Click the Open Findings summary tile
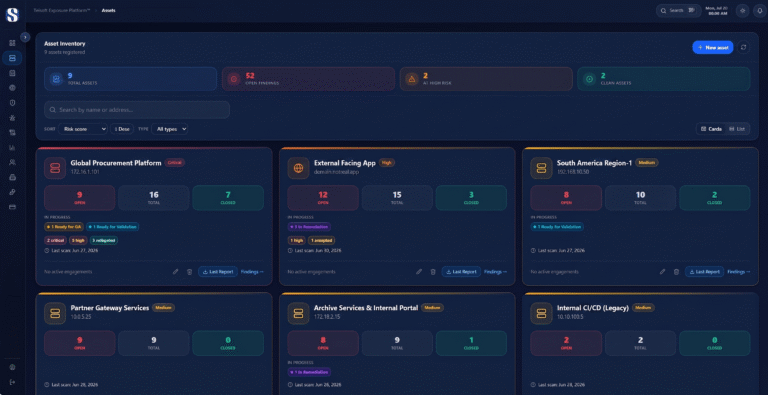 pyautogui.click(x=308, y=79)
